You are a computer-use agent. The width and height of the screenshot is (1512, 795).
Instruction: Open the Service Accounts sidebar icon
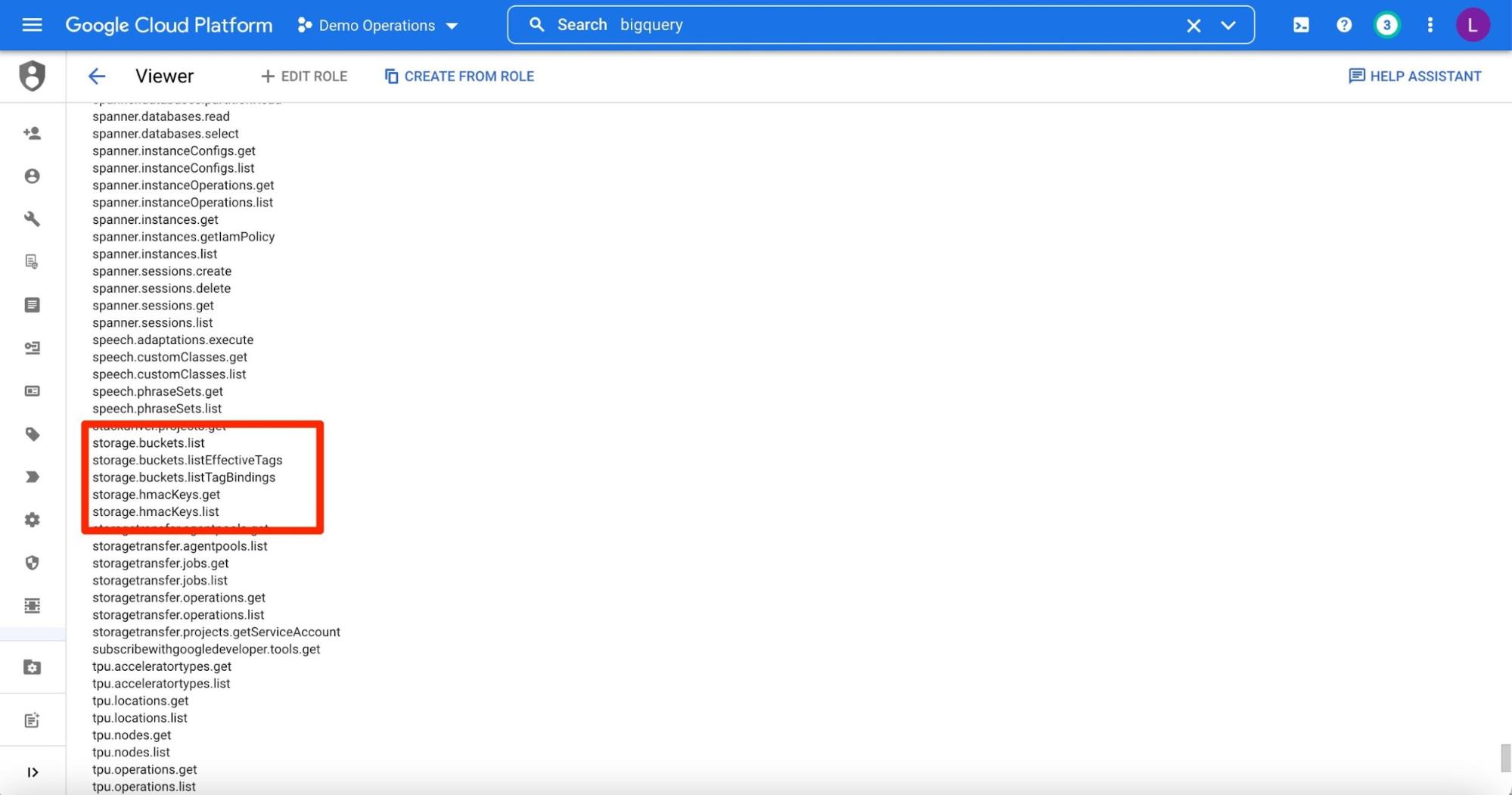32,348
